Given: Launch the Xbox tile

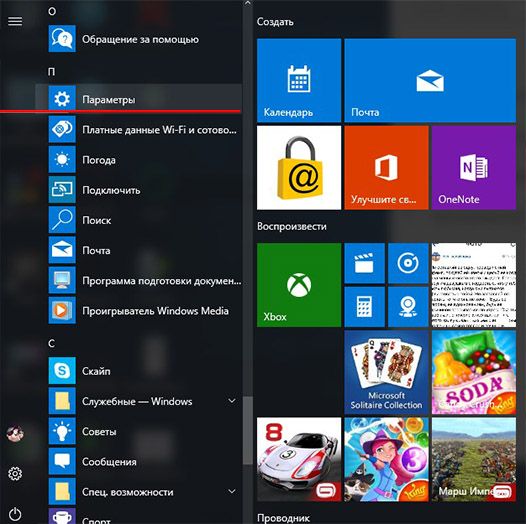Looking at the screenshot, I should (x=299, y=285).
